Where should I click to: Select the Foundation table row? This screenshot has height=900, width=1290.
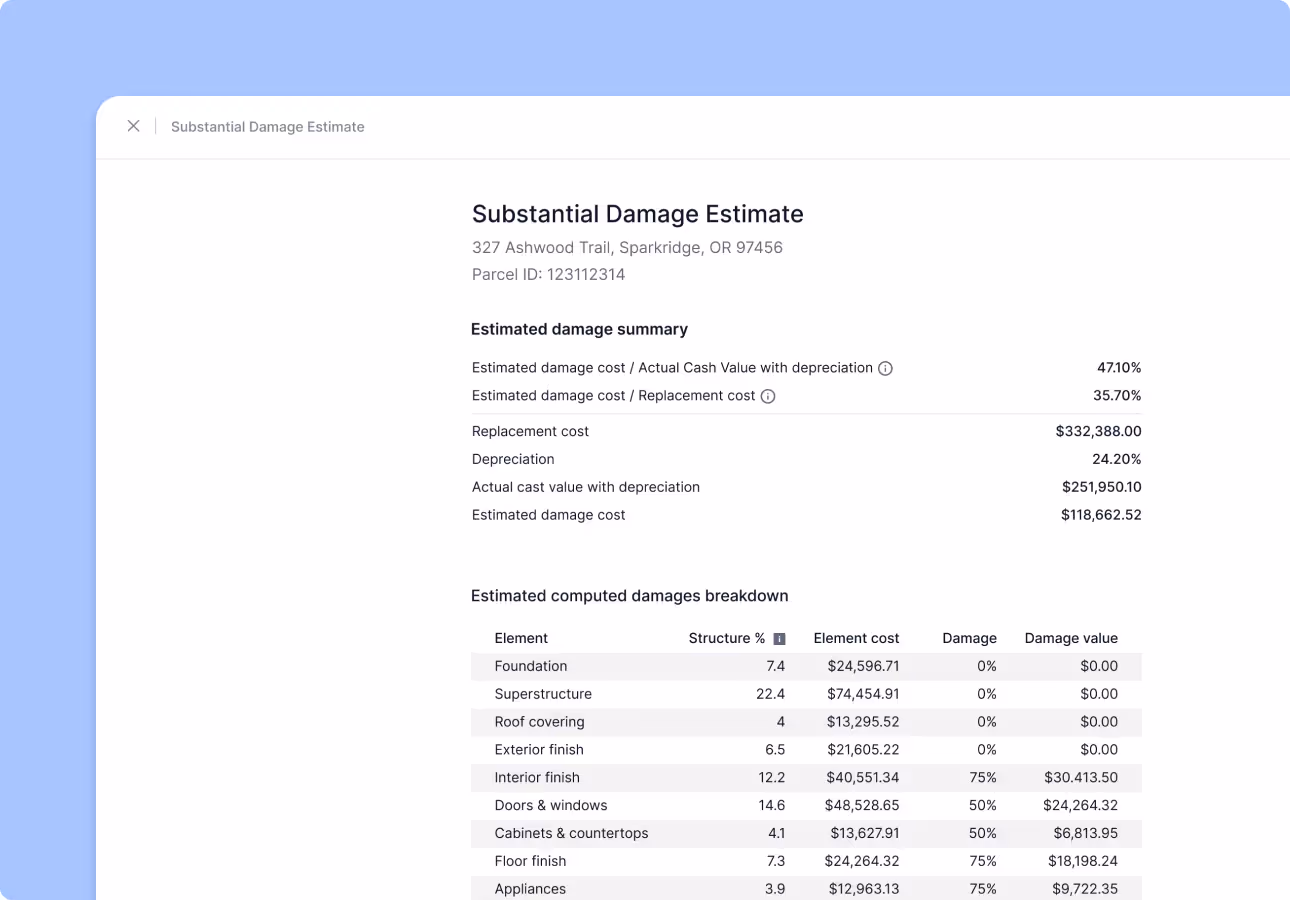[806, 666]
